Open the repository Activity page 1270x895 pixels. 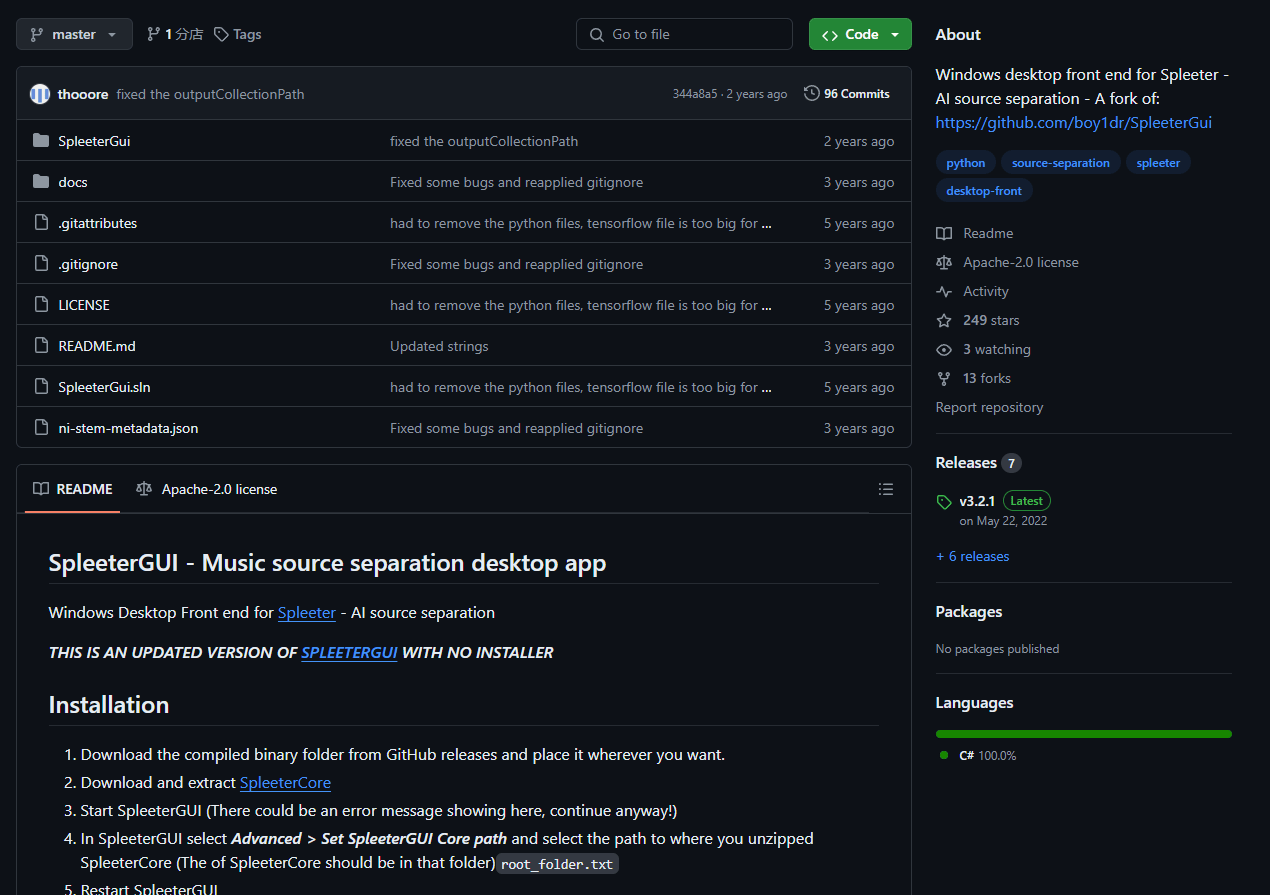click(x=986, y=291)
